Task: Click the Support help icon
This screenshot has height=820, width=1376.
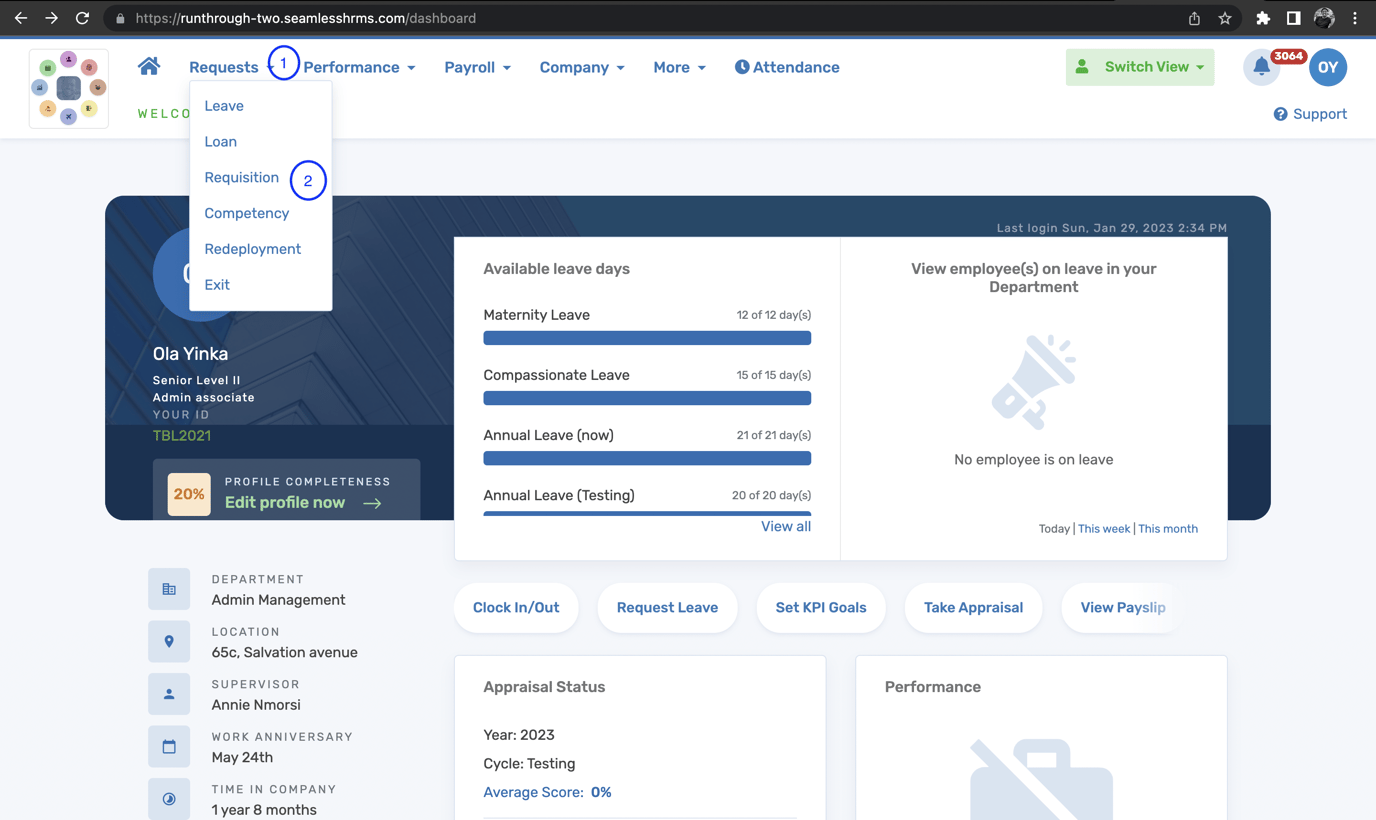Action: 1280,114
